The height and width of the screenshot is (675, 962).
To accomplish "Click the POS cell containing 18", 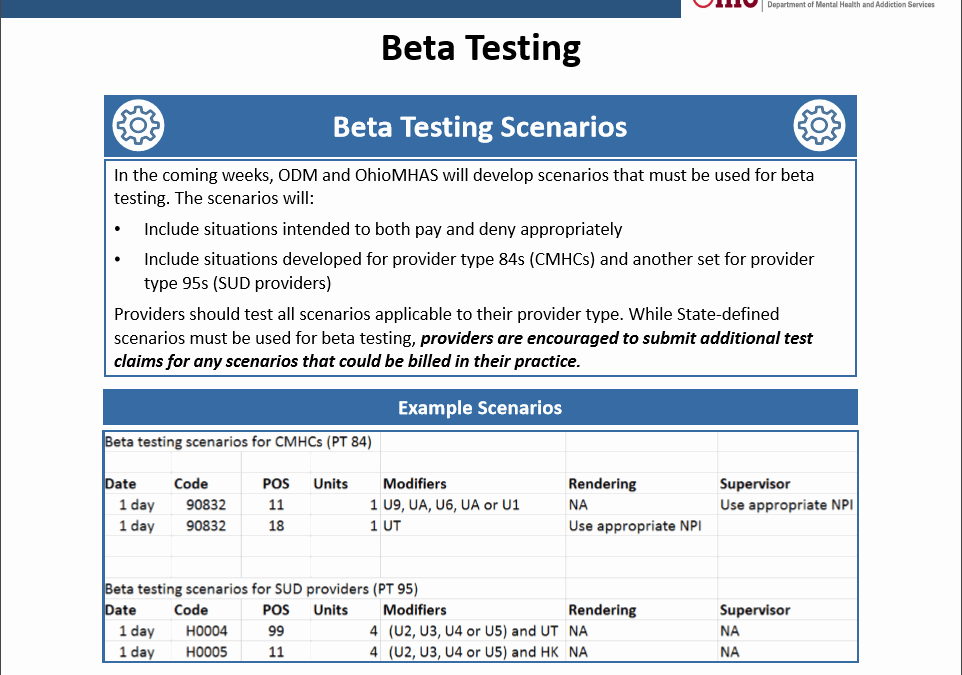I will [x=276, y=526].
